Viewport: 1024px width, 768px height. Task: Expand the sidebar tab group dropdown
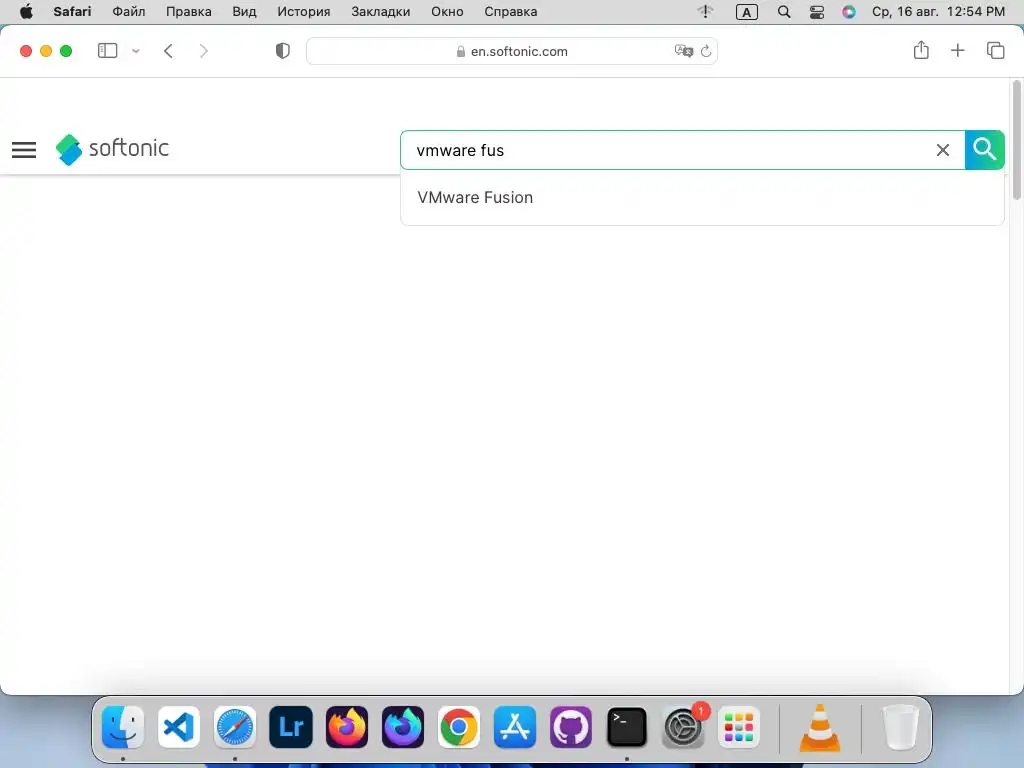[136, 51]
